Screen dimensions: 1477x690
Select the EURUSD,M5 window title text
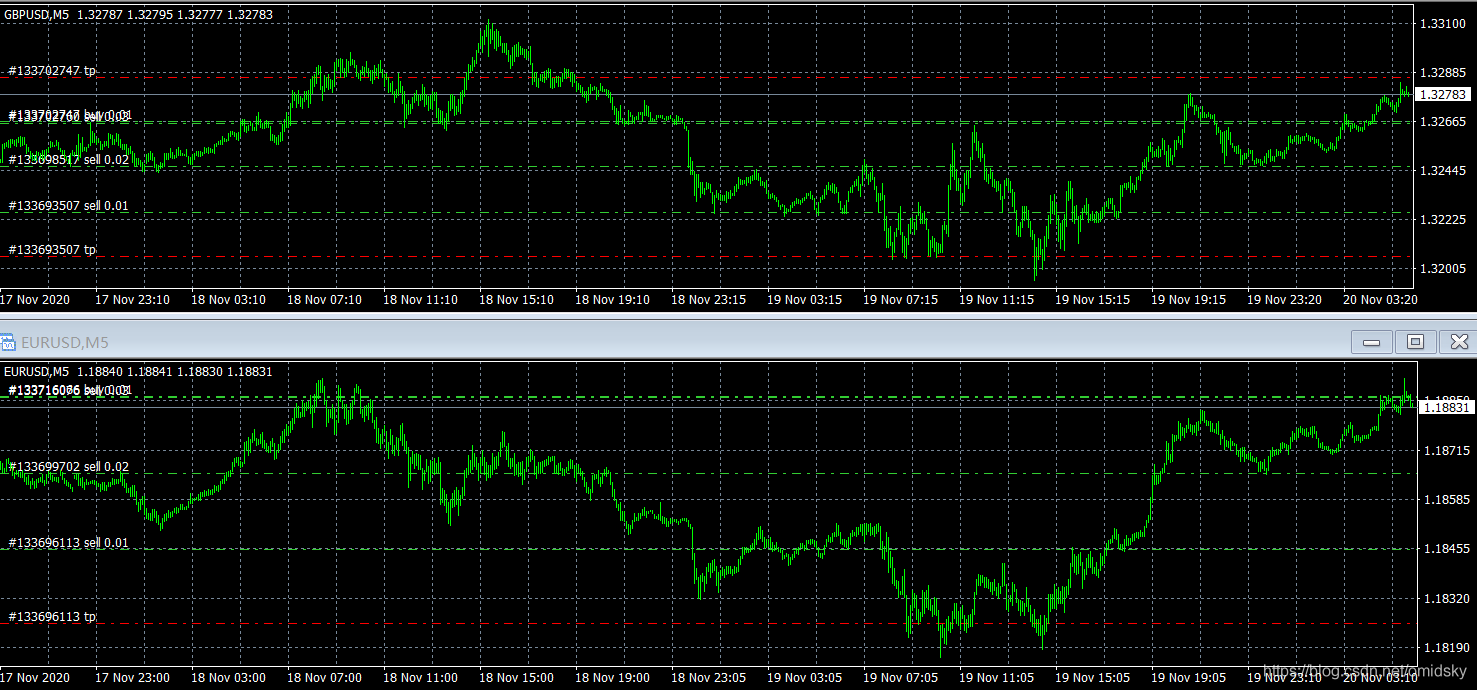[65, 343]
